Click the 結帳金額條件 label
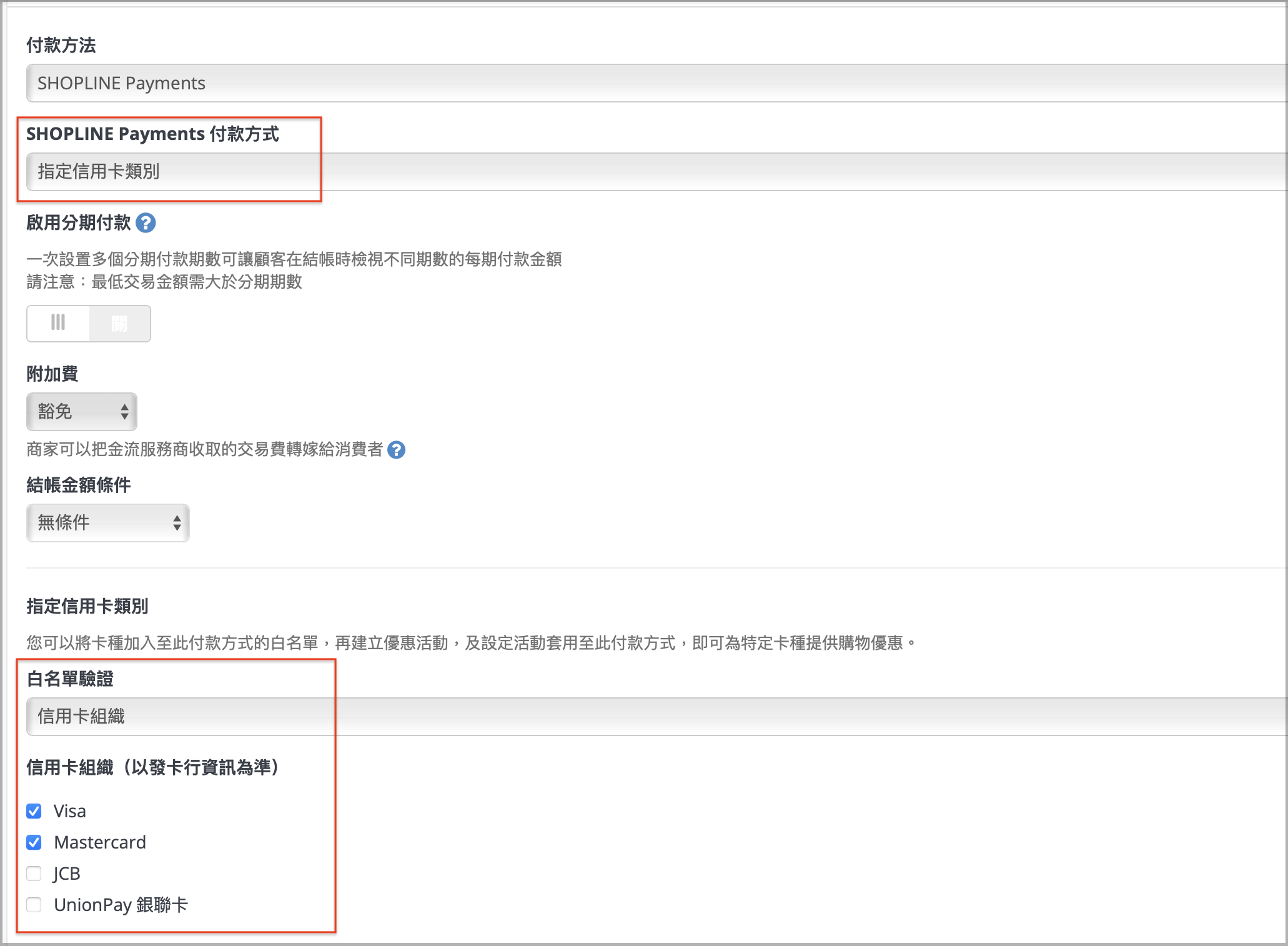 pyautogui.click(x=79, y=485)
